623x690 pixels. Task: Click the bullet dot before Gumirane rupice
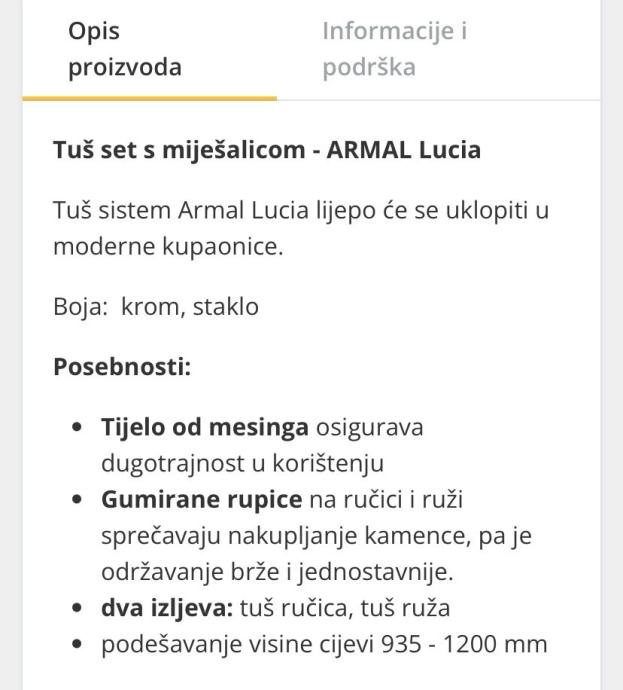(x=77, y=500)
